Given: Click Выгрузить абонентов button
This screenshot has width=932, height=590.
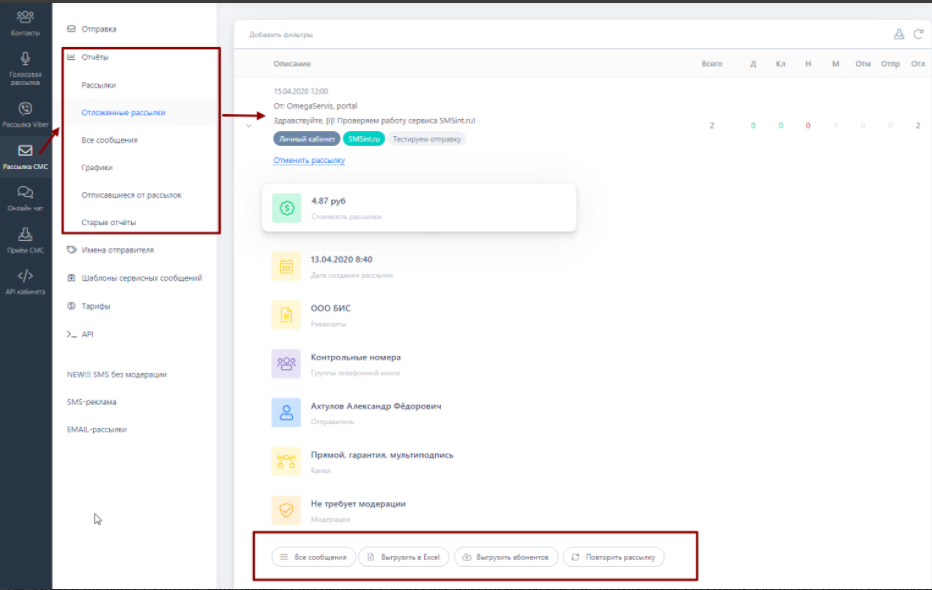Looking at the screenshot, I should [506, 557].
